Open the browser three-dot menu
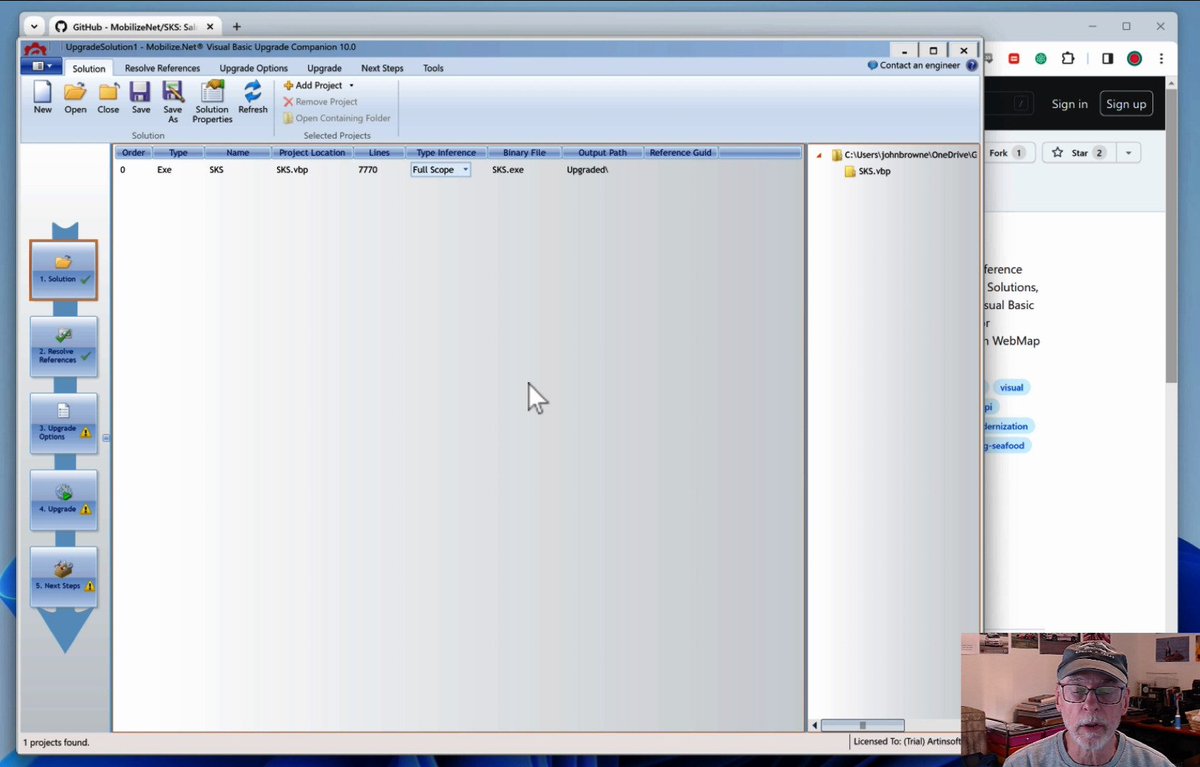Viewport: 1200px width, 767px height. (1161, 59)
